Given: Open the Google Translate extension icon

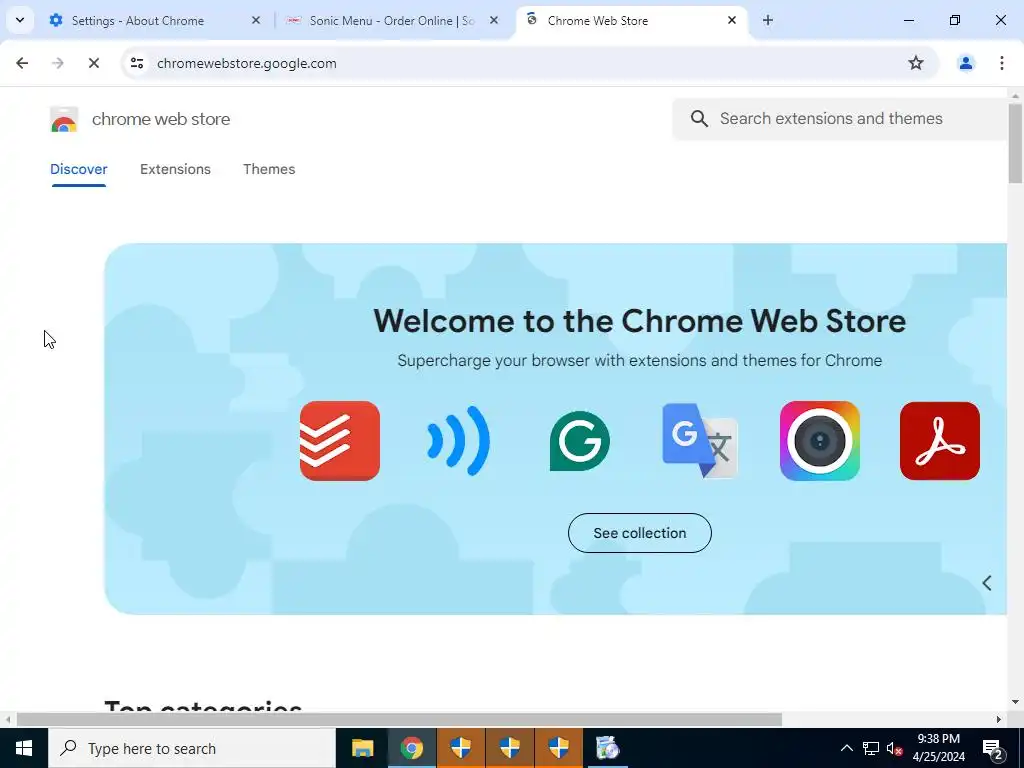Looking at the screenshot, I should tap(699, 441).
